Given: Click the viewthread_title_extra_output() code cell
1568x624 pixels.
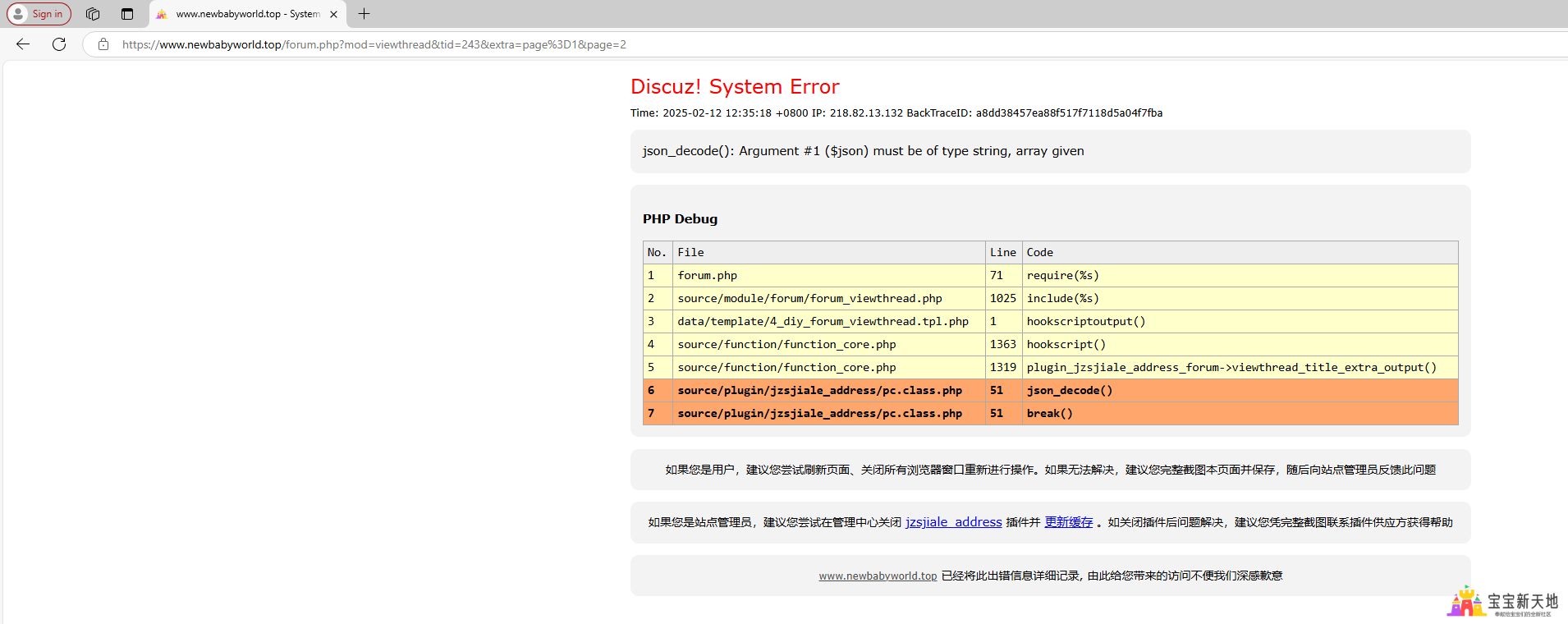Looking at the screenshot, I should point(1240,367).
